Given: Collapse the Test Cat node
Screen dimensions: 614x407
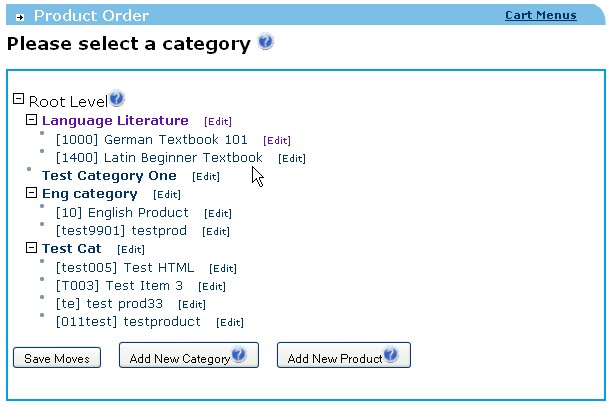Looking at the screenshot, I should click(x=31, y=247).
